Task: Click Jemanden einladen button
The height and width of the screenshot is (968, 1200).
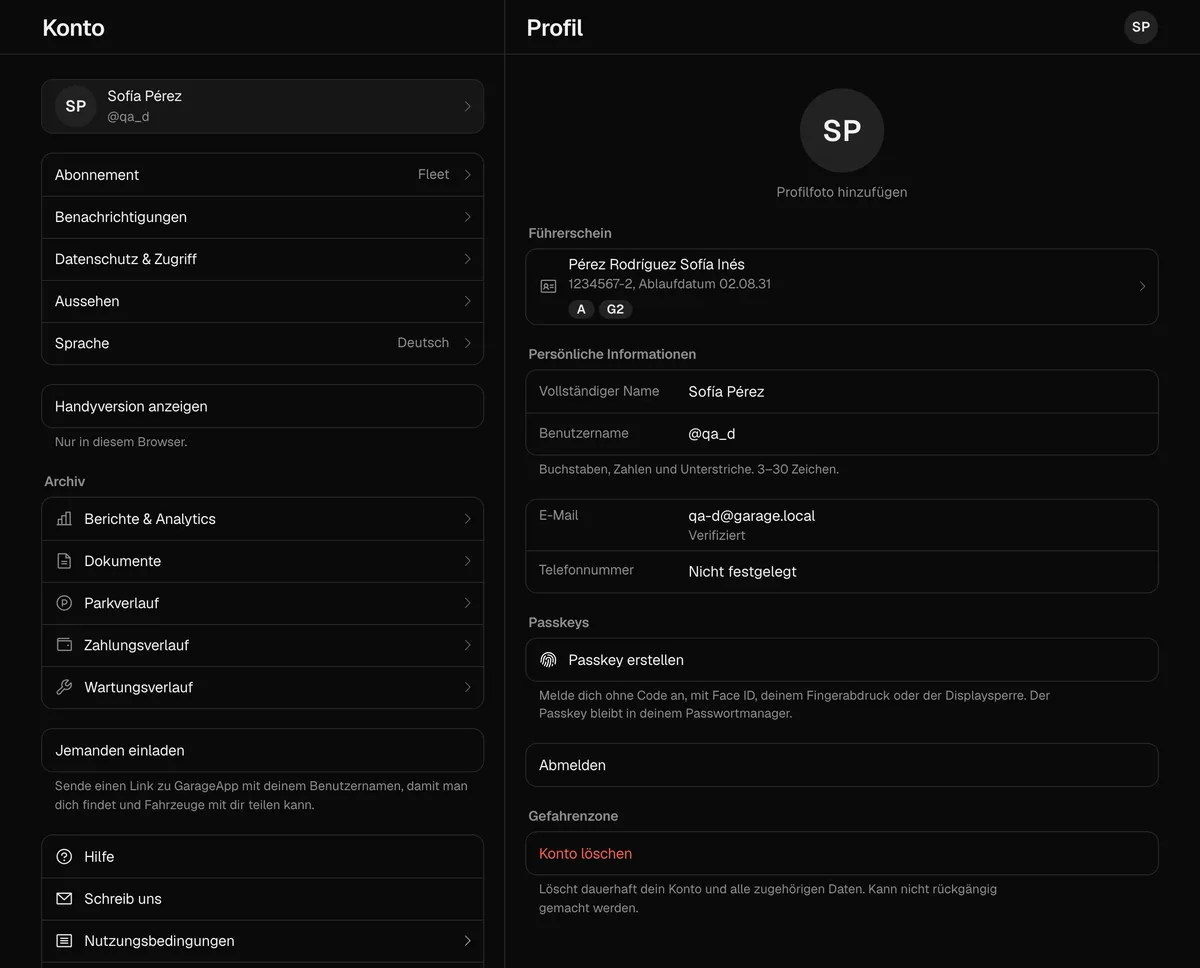Action: coord(262,750)
